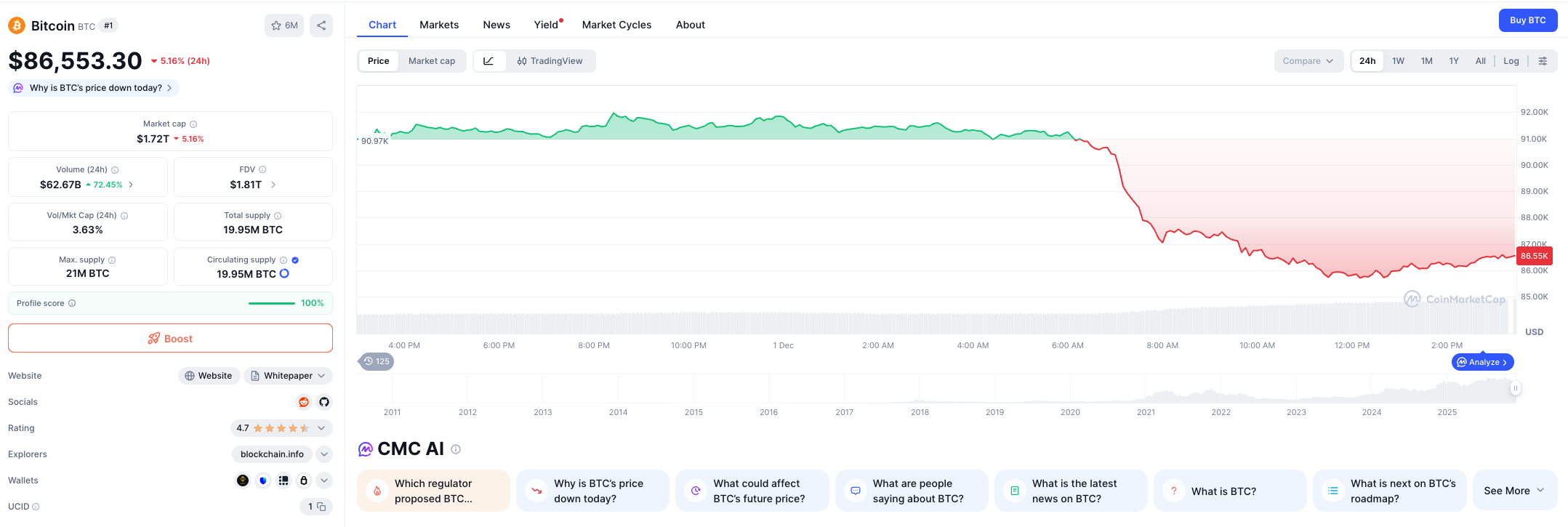Click the share icon next to Bitcoin title
This screenshot has height=527, width=1568.
[321, 25]
